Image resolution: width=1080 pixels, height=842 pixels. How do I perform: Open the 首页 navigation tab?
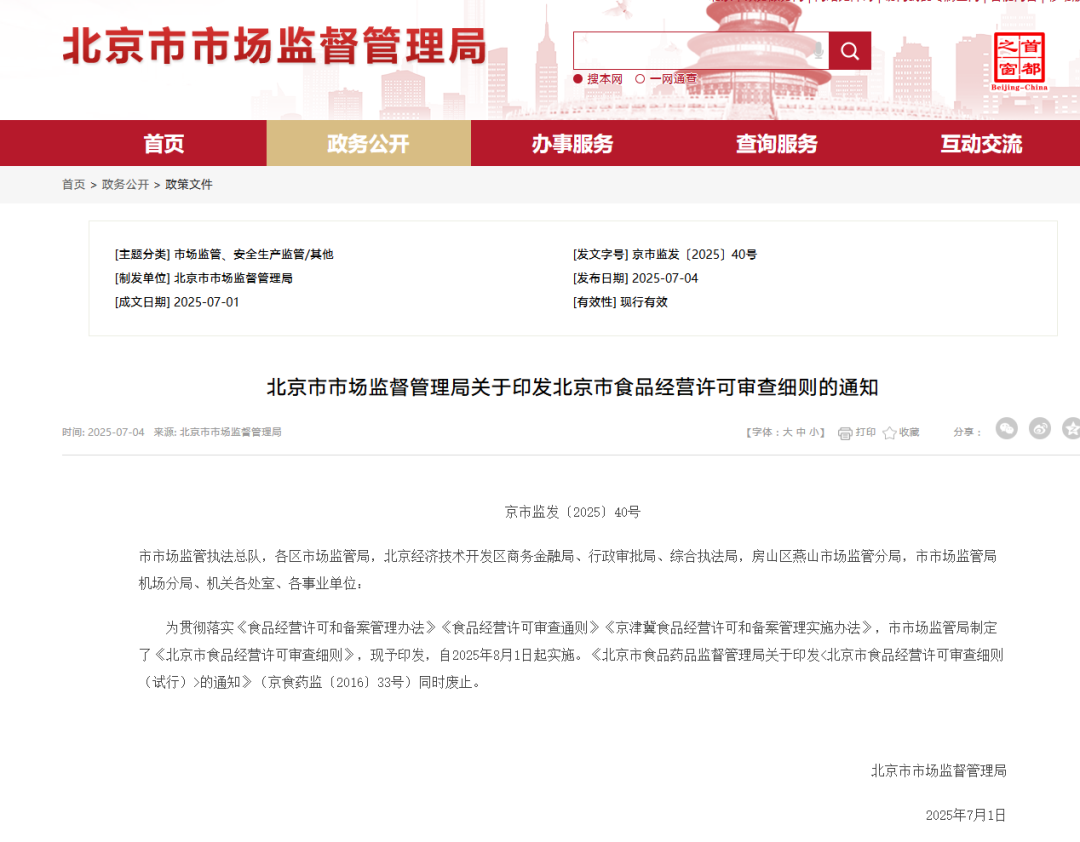(x=164, y=143)
